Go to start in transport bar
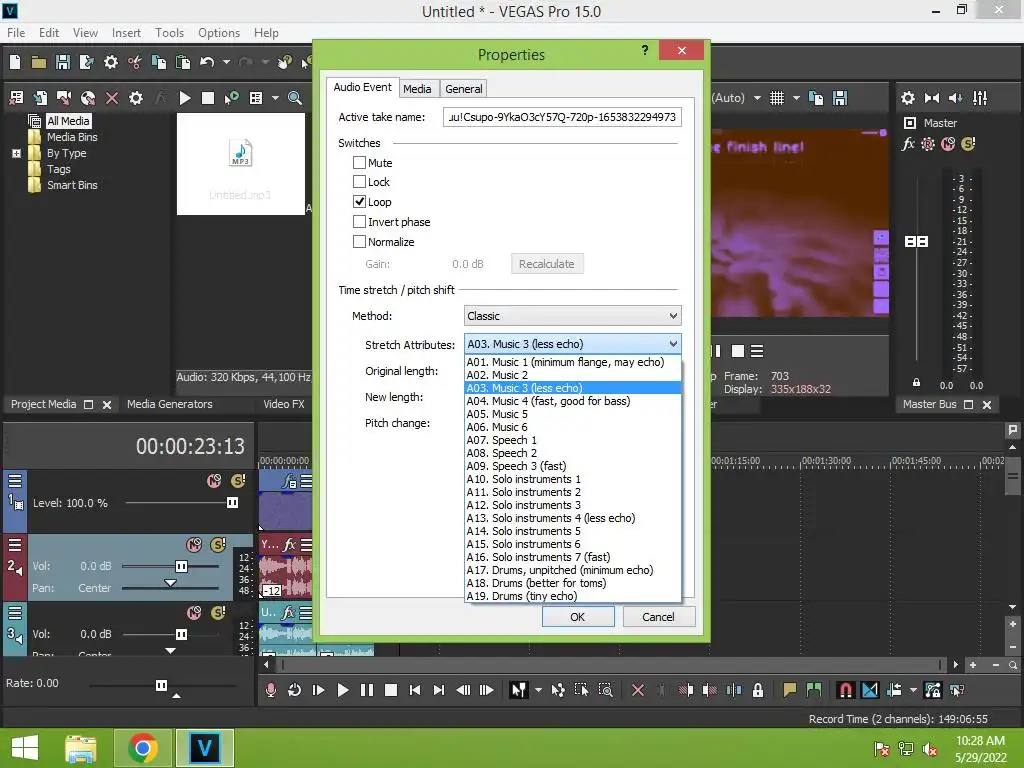This screenshot has width=1024, height=768. pos(415,690)
